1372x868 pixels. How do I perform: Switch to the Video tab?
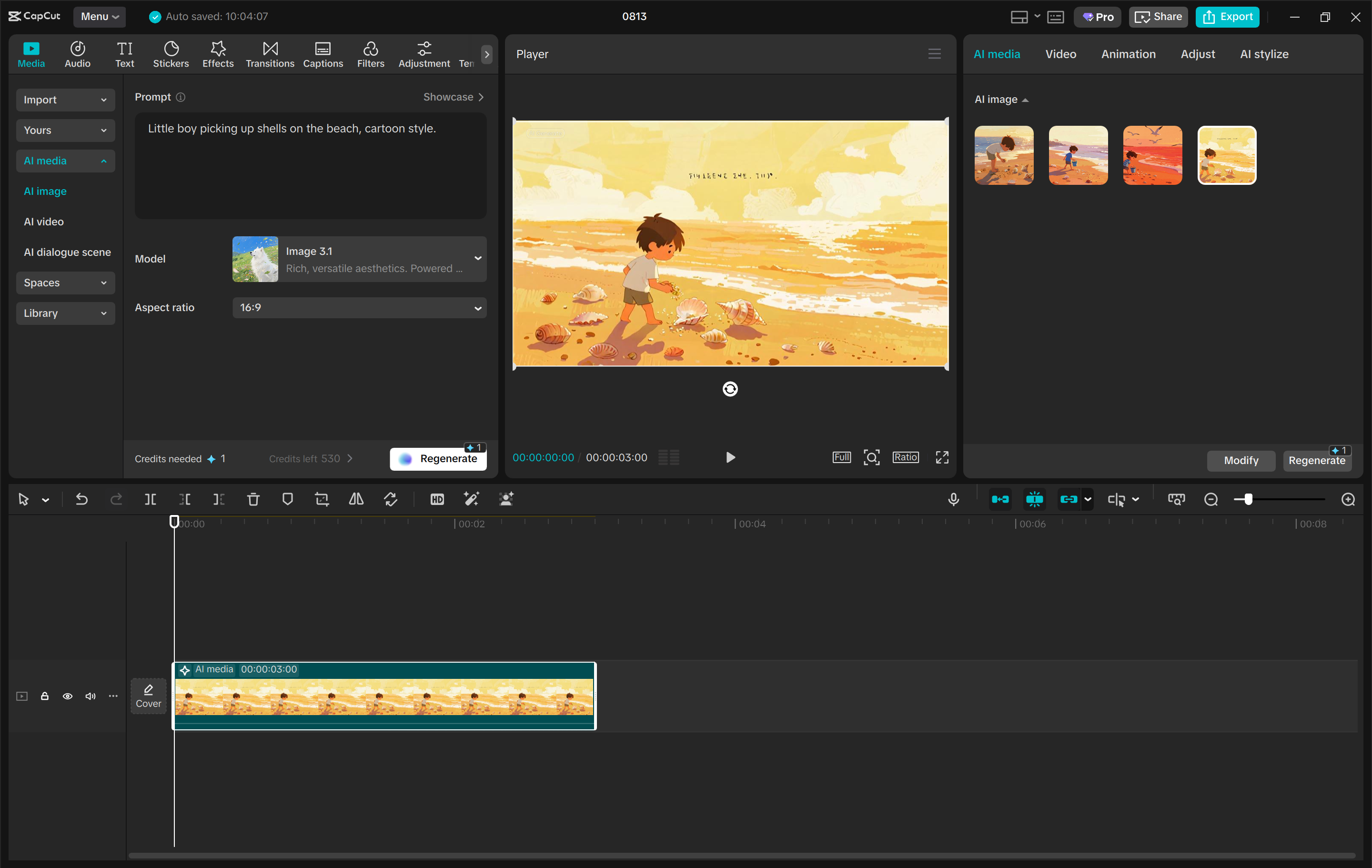click(x=1060, y=54)
